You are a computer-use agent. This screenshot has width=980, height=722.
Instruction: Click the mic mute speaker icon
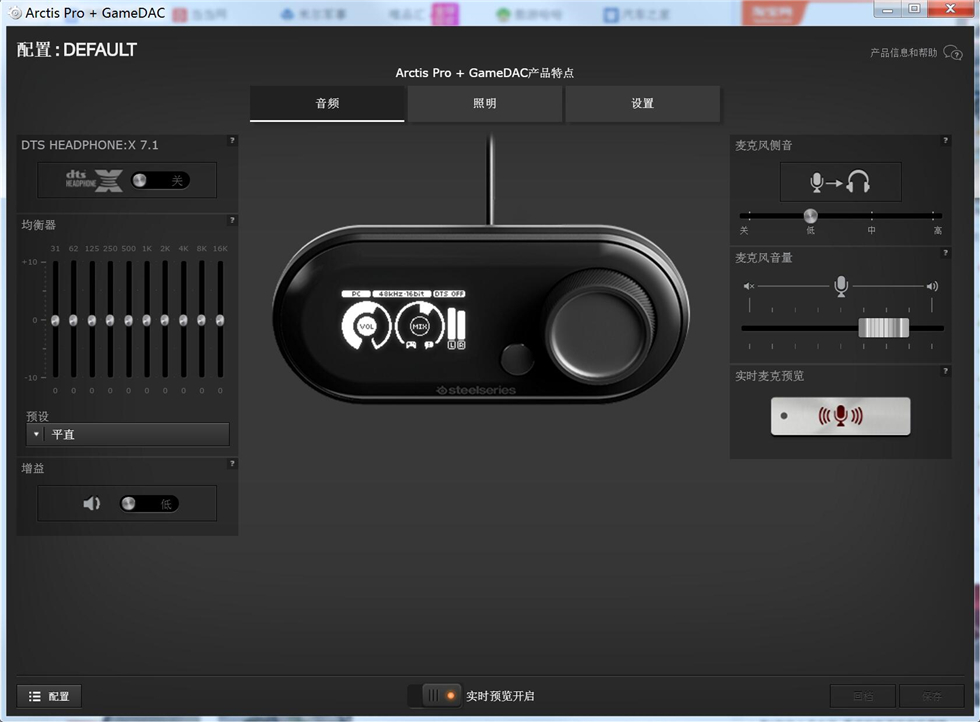[x=749, y=286]
